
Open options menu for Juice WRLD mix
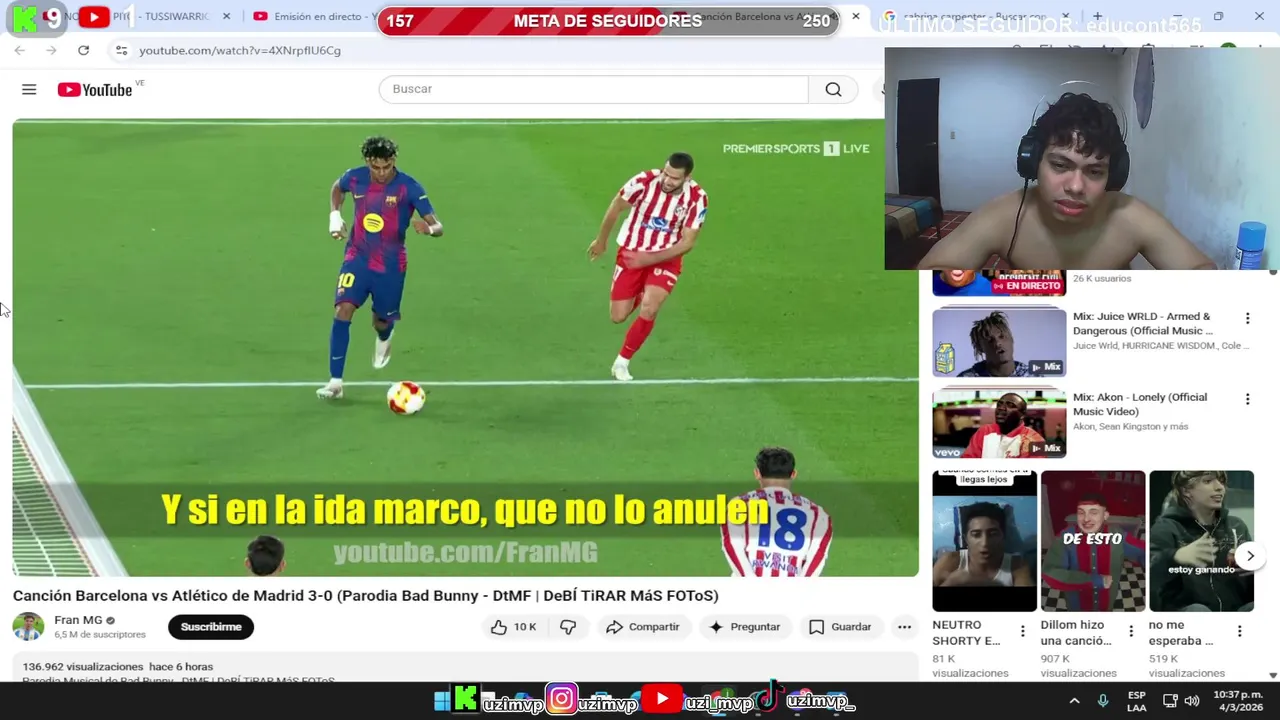pyautogui.click(x=1247, y=318)
